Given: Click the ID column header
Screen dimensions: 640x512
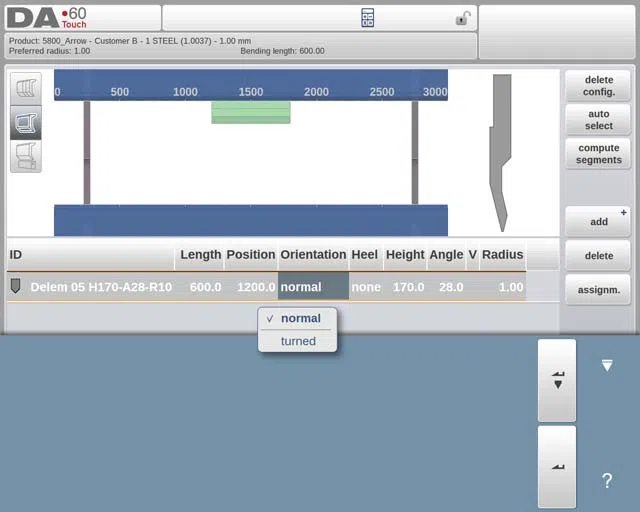Looking at the screenshot, I should [91, 255].
